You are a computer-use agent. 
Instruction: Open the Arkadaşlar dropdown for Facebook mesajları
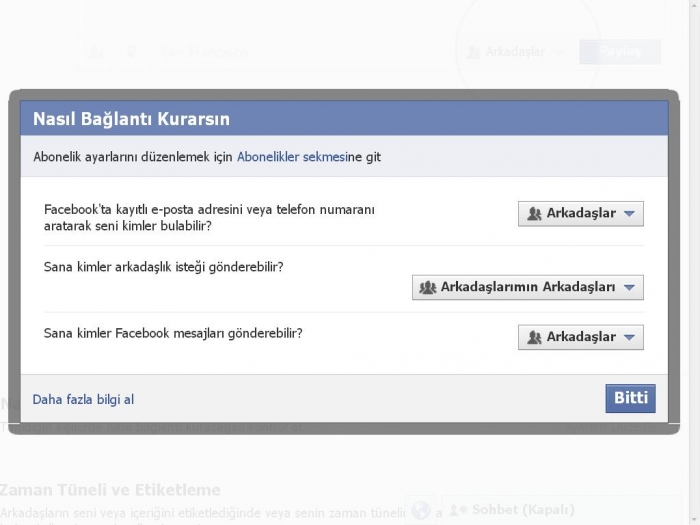(x=580, y=337)
